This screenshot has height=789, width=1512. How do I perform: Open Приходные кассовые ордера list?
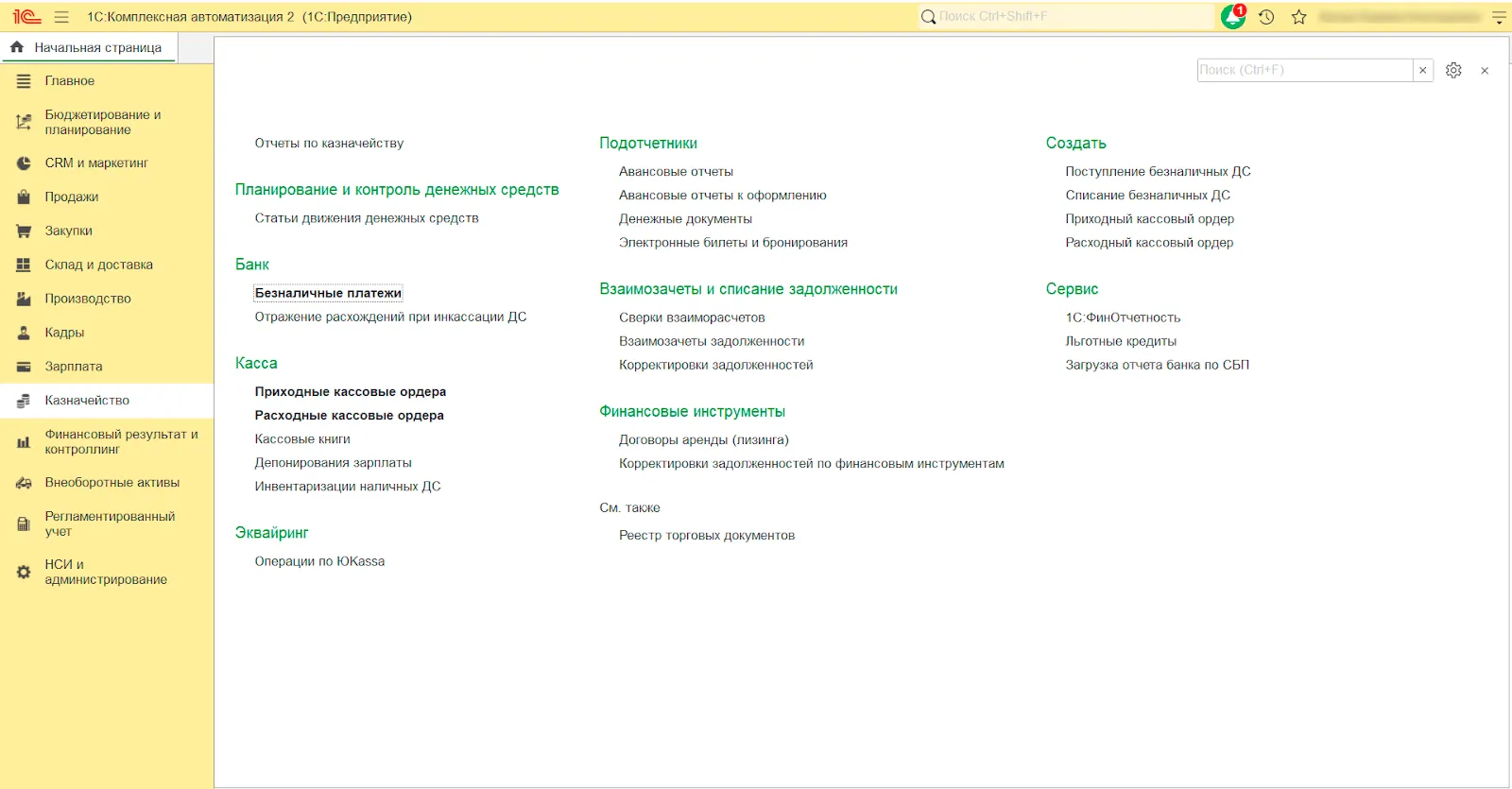pyautogui.click(x=350, y=391)
